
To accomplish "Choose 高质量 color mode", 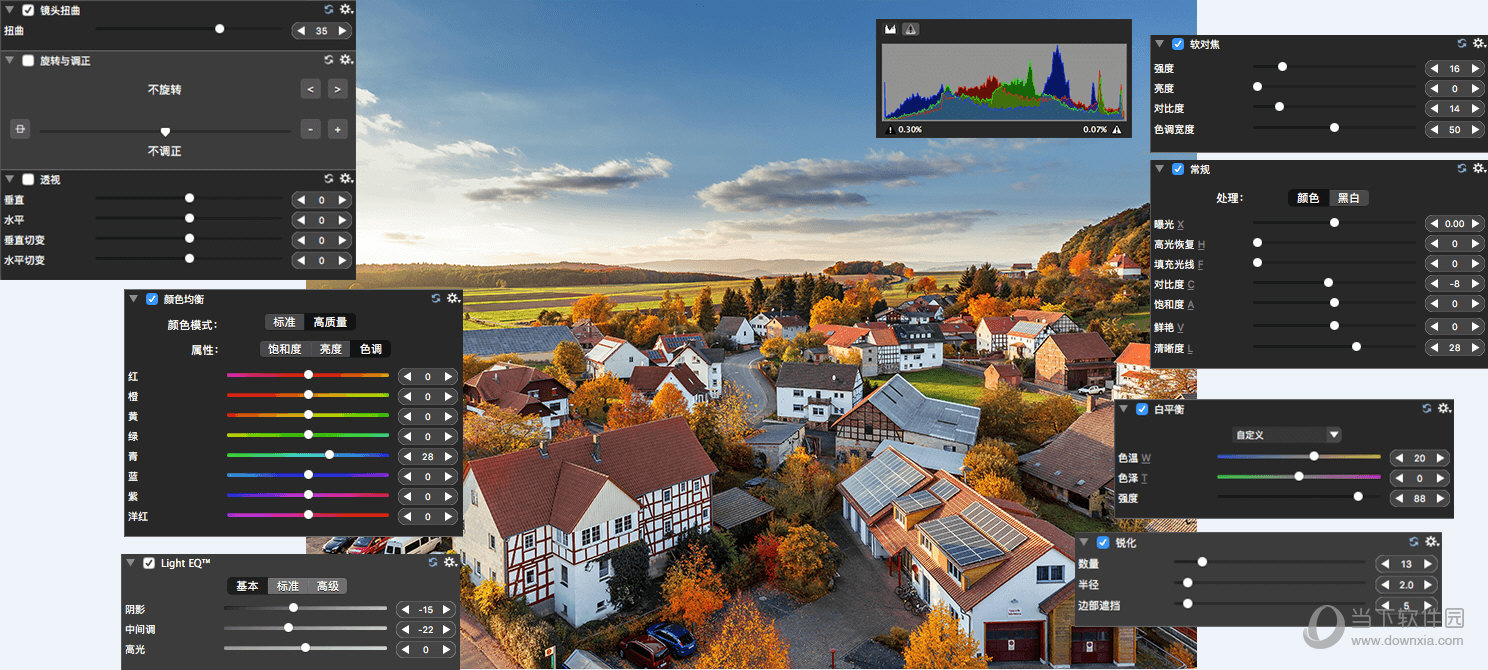I will coord(330,322).
